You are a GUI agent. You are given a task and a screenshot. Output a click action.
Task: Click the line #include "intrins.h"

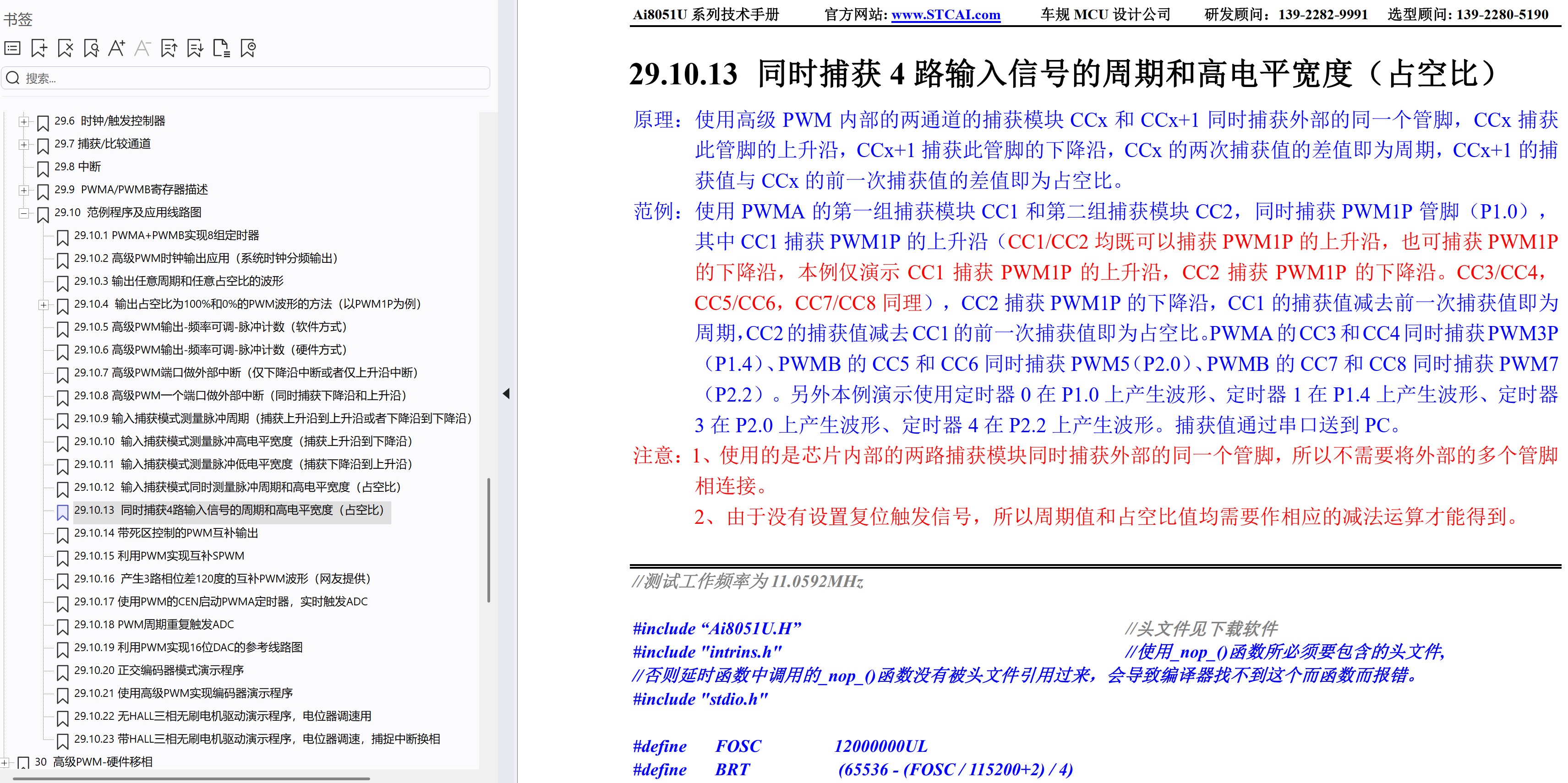click(707, 652)
